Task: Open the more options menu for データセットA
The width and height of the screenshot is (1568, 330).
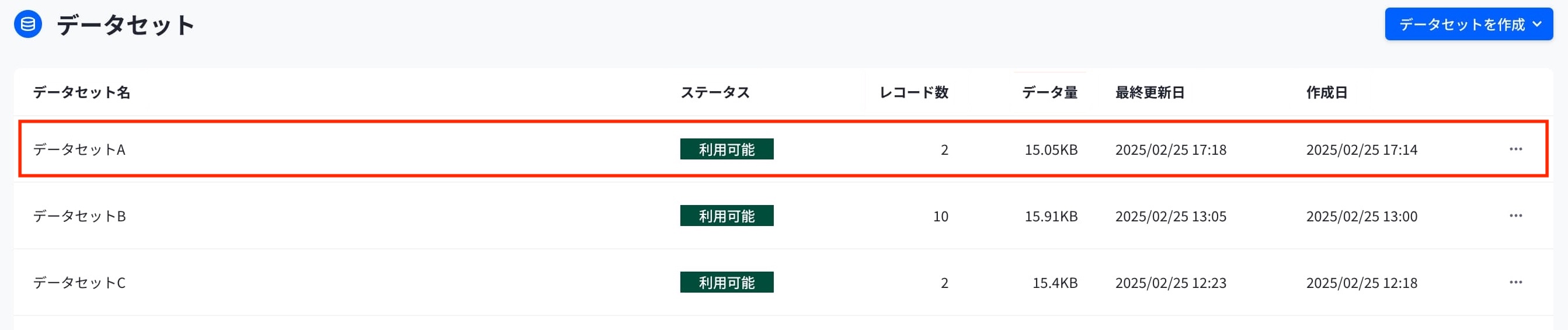Action: [x=1515, y=149]
